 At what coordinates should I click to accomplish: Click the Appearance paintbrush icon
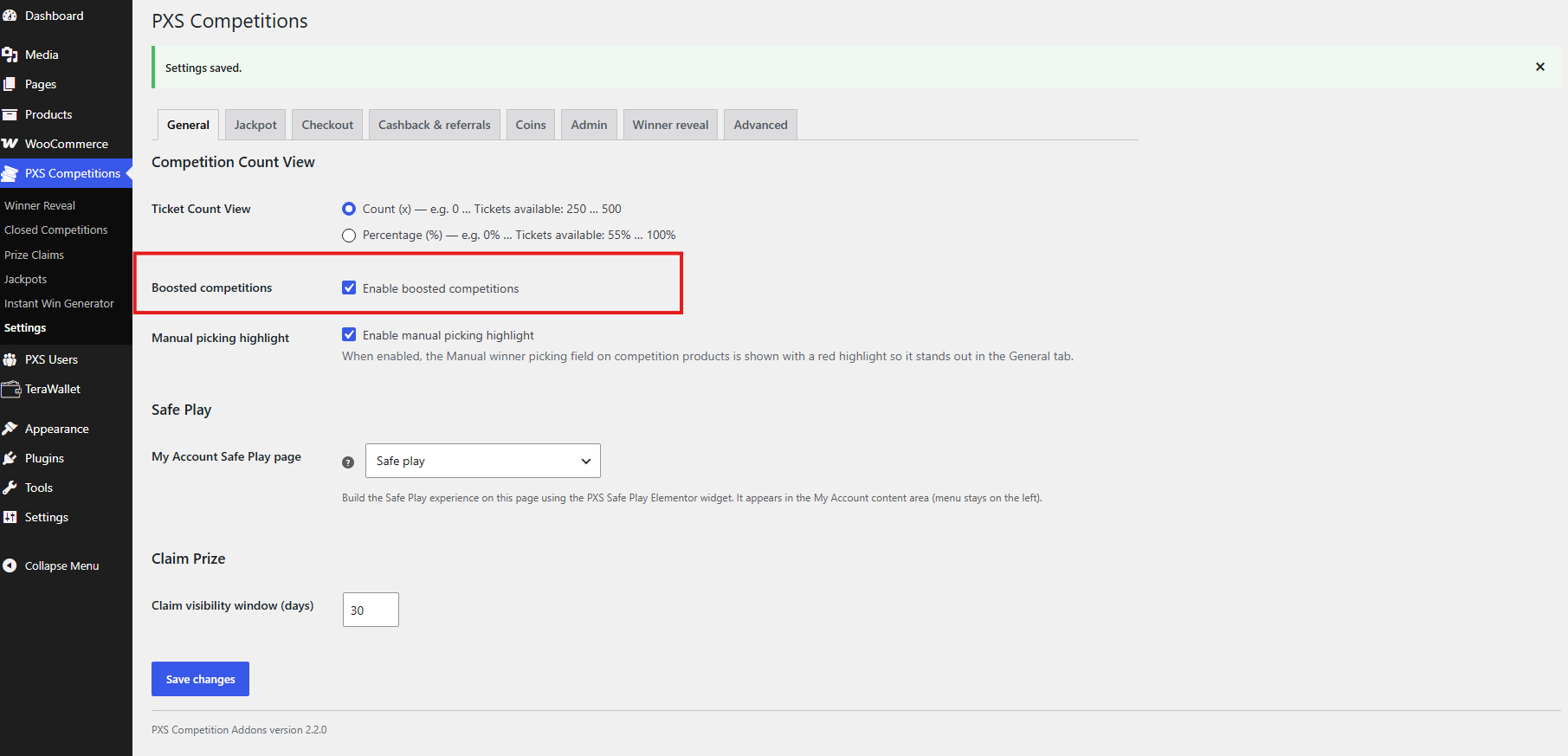tap(10, 429)
